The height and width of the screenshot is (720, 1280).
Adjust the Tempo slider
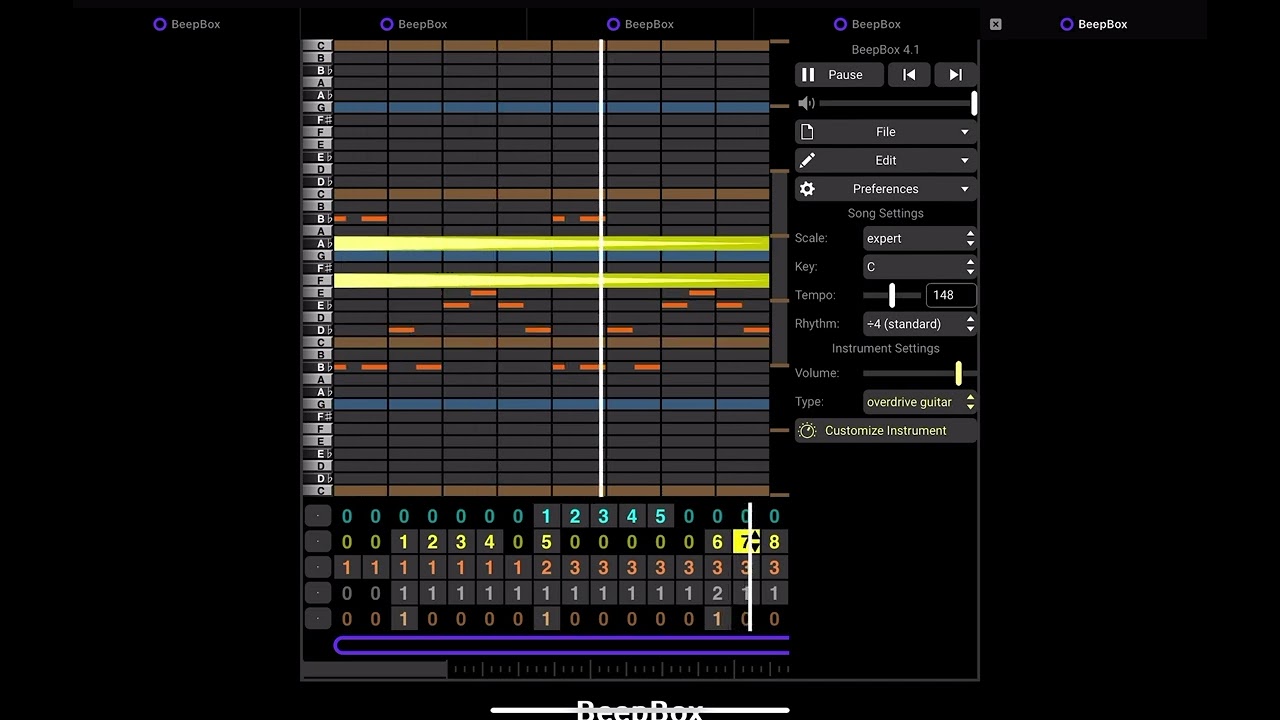[892, 295]
